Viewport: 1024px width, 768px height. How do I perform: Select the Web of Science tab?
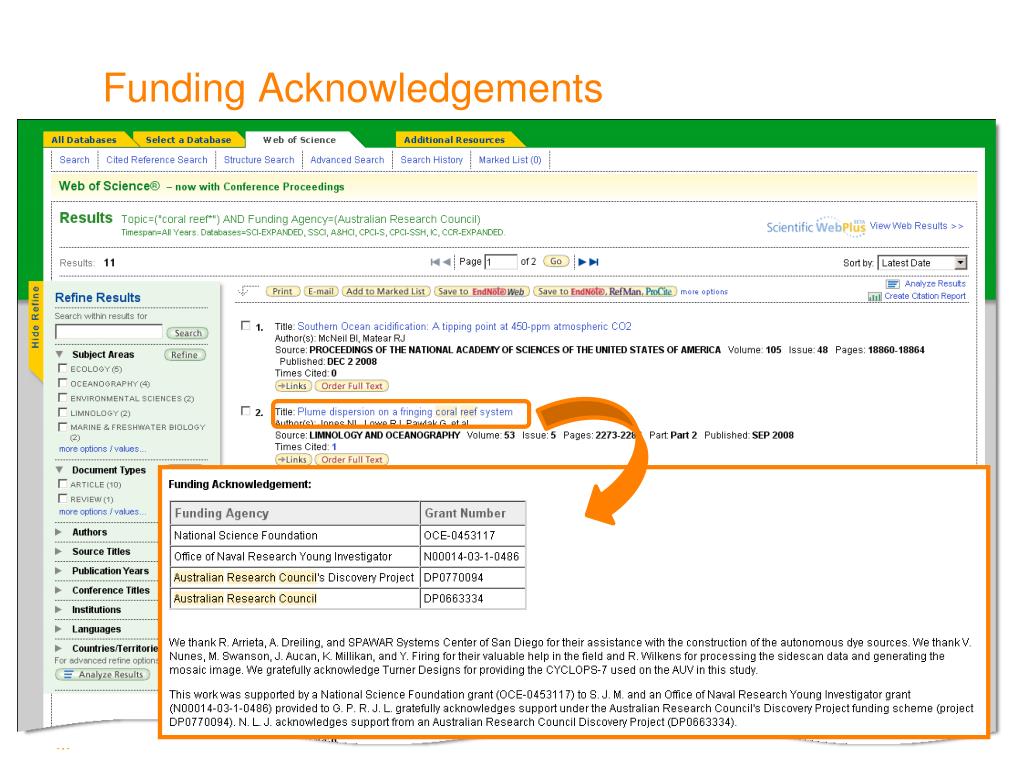tap(300, 140)
